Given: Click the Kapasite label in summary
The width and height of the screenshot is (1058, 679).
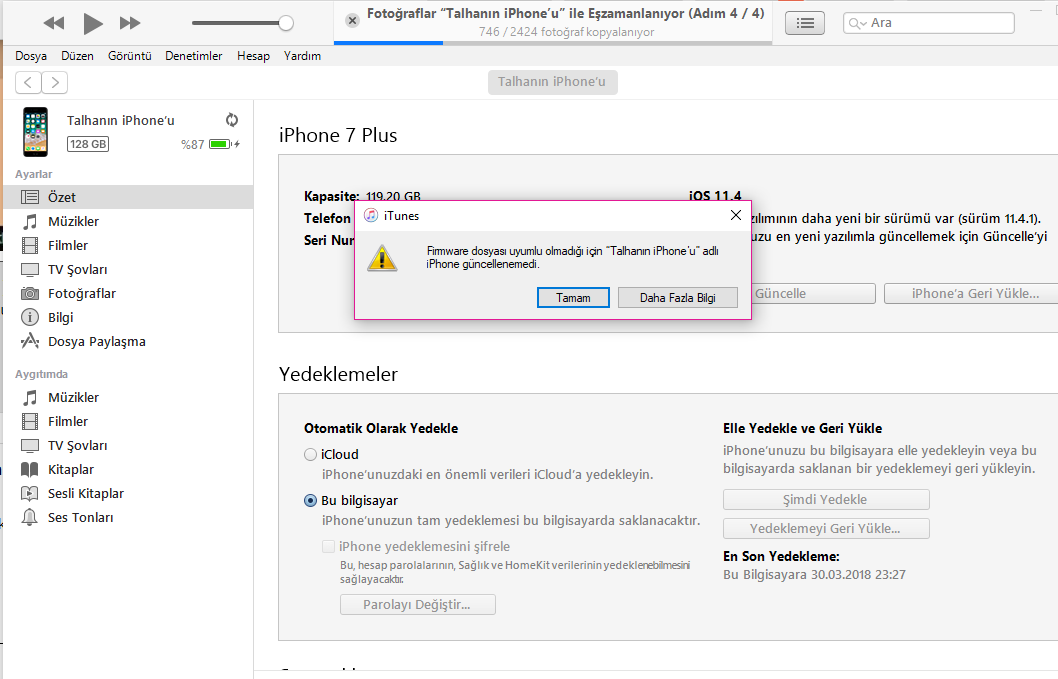Looking at the screenshot, I should pyautogui.click(x=331, y=196).
